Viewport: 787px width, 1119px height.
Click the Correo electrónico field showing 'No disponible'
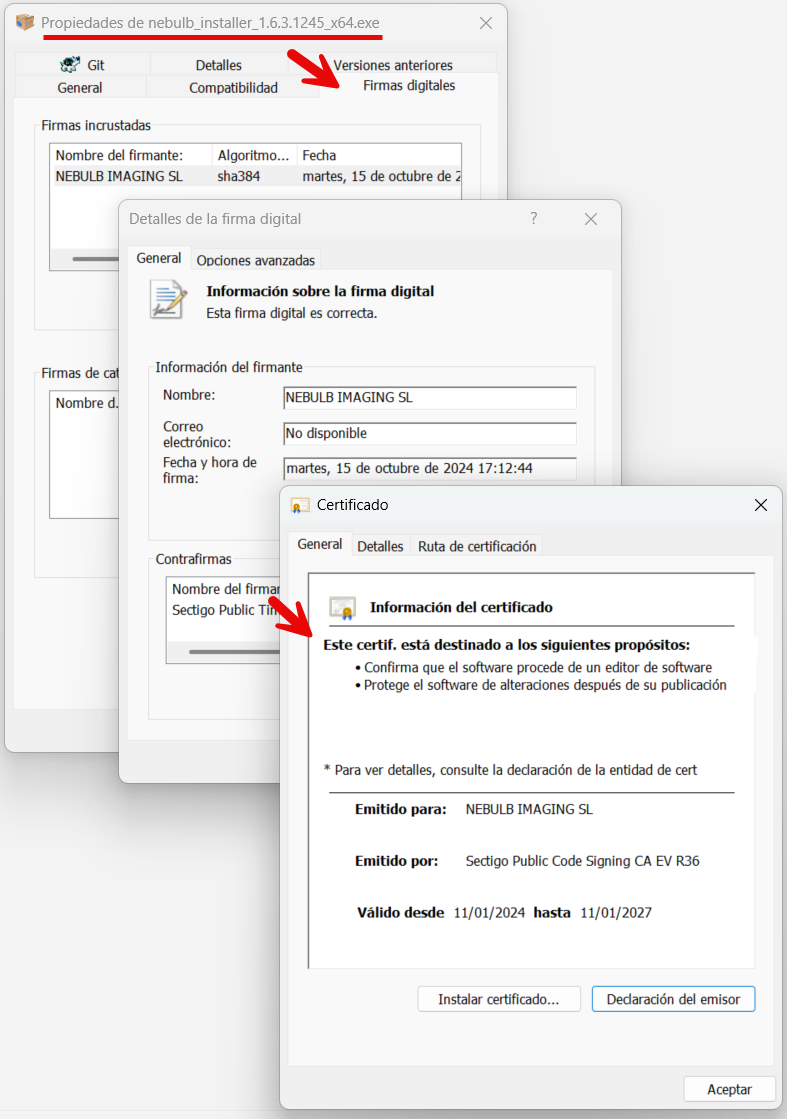pos(430,433)
